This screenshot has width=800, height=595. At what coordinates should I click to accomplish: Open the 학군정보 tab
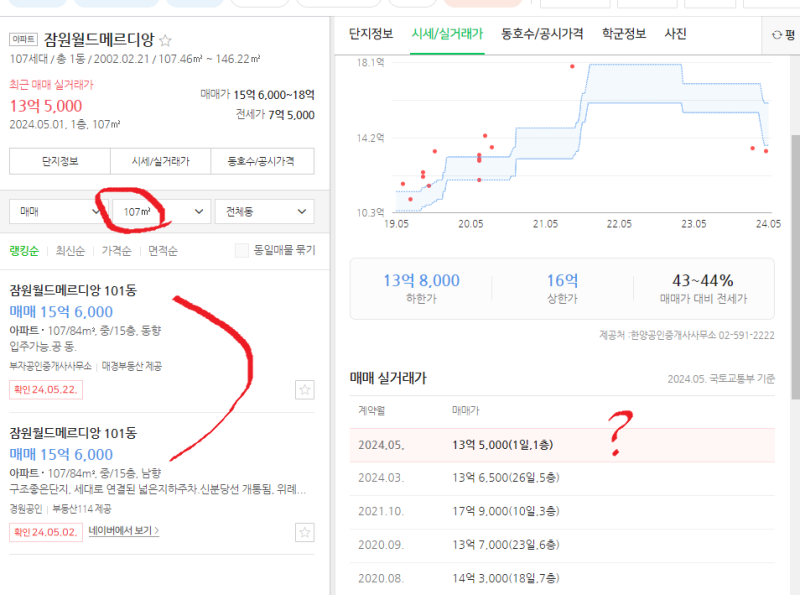624,34
